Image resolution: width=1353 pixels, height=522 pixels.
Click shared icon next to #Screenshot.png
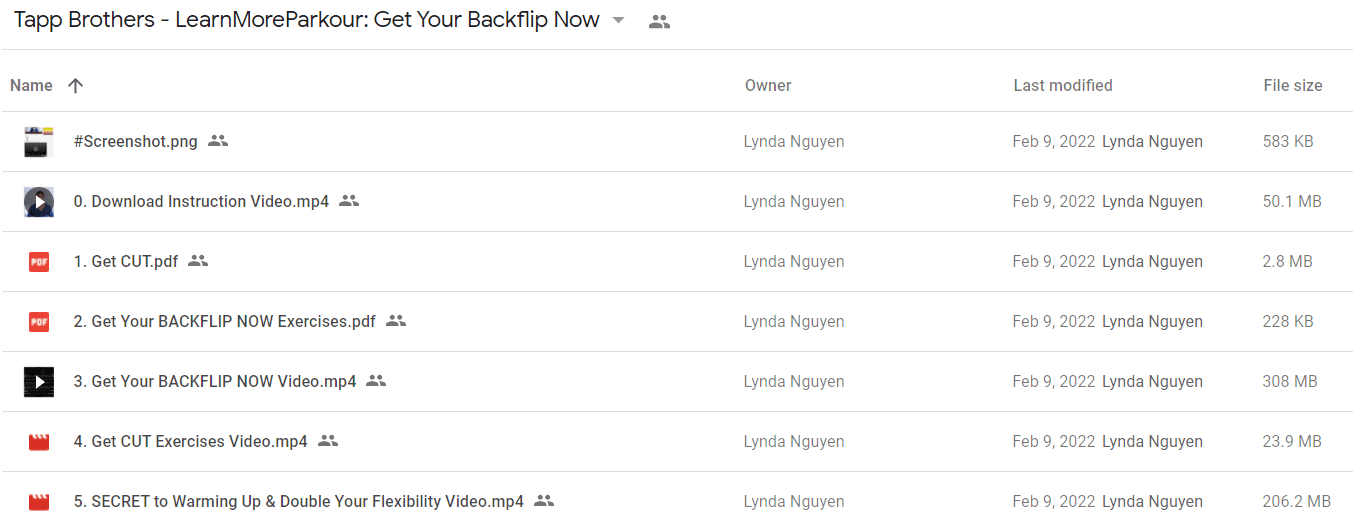click(218, 141)
